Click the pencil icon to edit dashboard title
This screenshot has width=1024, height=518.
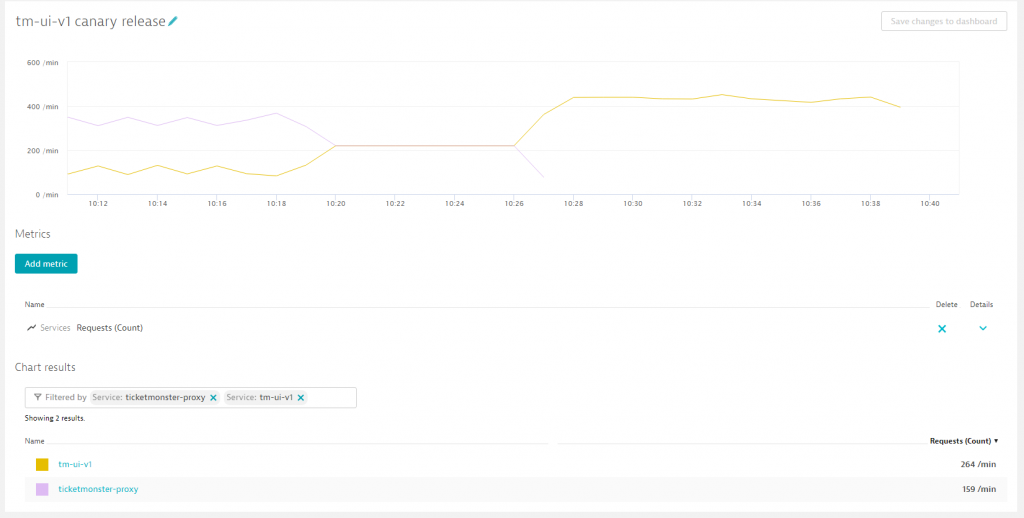173,21
